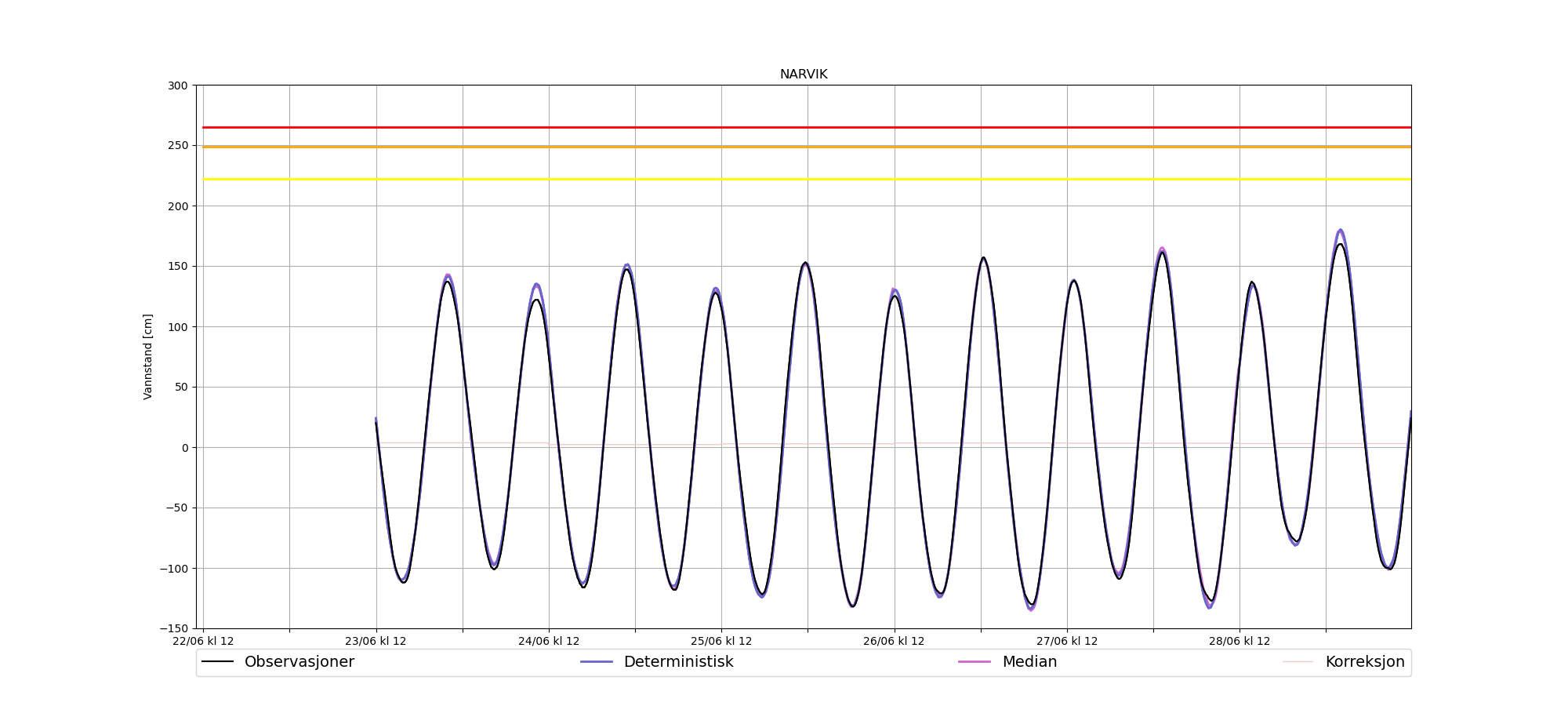Click the red horizontal threshold line

pyautogui.click(x=807, y=127)
